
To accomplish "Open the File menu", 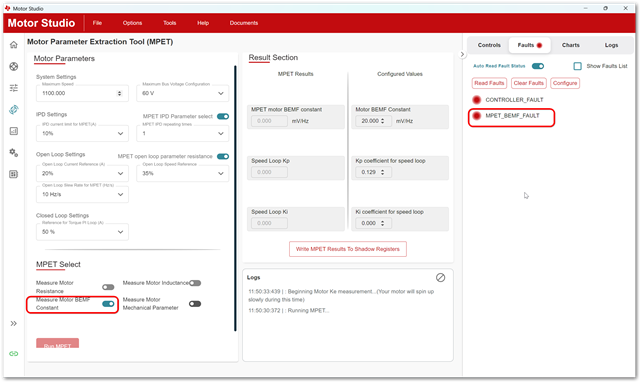I will (x=97, y=23).
